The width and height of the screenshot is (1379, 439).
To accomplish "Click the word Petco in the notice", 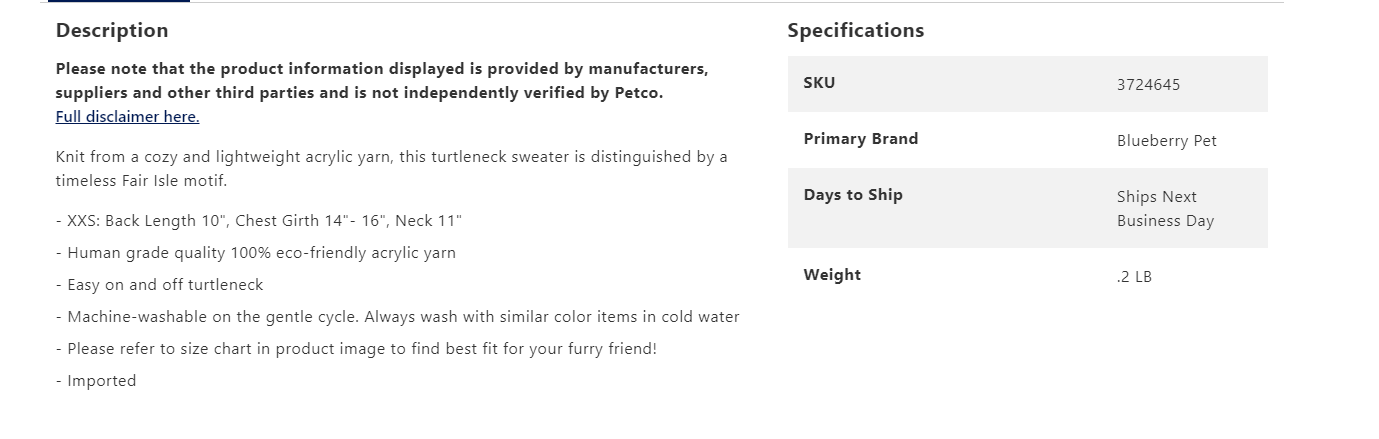I will click(x=636, y=93).
